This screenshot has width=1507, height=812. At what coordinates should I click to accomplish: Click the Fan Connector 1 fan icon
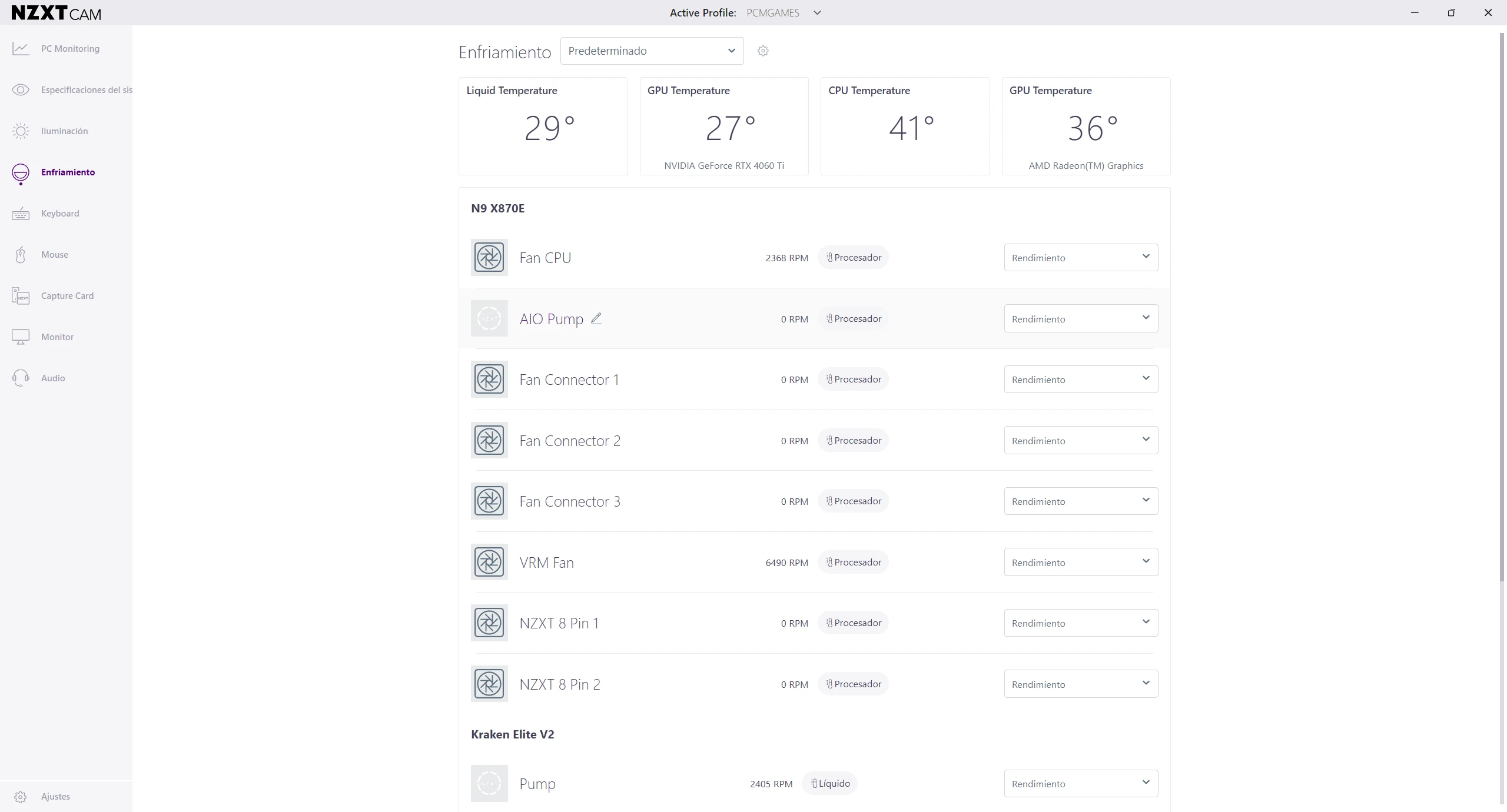pos(489,379)
